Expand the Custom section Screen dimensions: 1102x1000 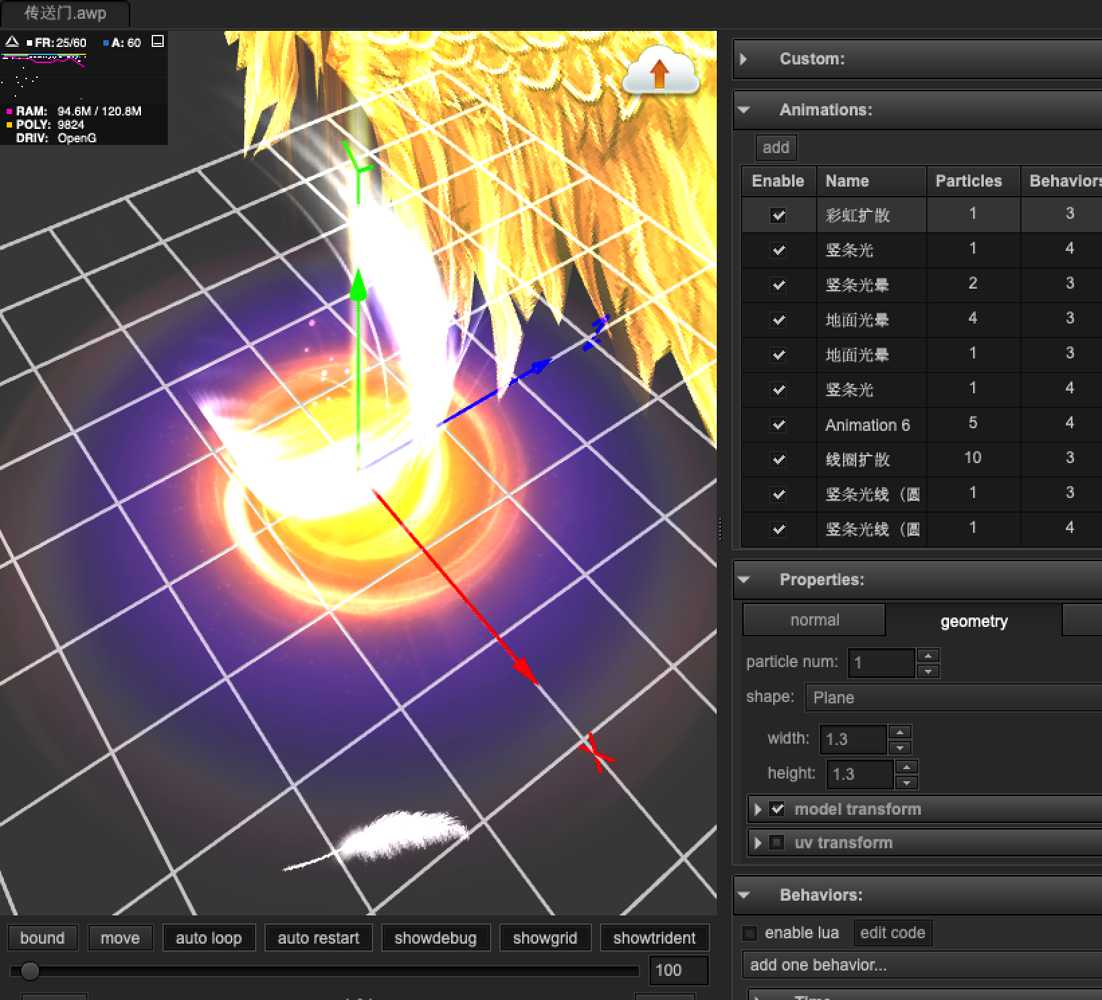pyautogui.click(x=743, y=59)
